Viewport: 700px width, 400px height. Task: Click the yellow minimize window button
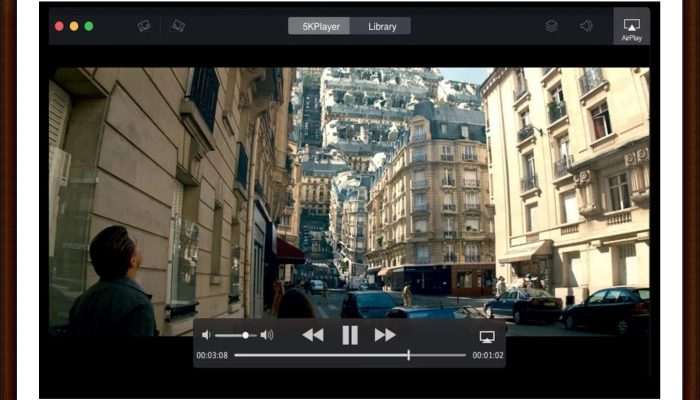point(74,26)
